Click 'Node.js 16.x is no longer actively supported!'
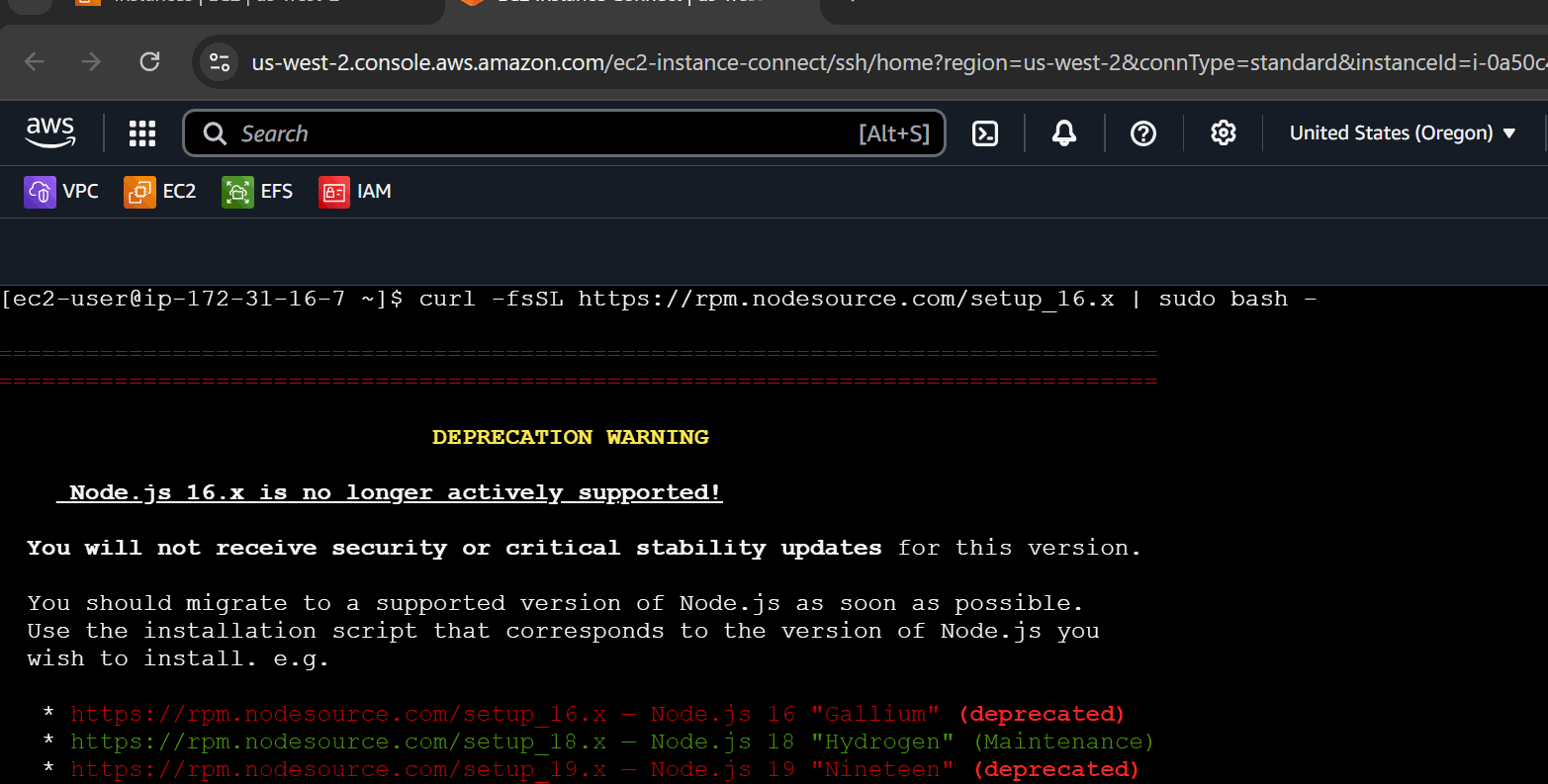 (390, 492)
